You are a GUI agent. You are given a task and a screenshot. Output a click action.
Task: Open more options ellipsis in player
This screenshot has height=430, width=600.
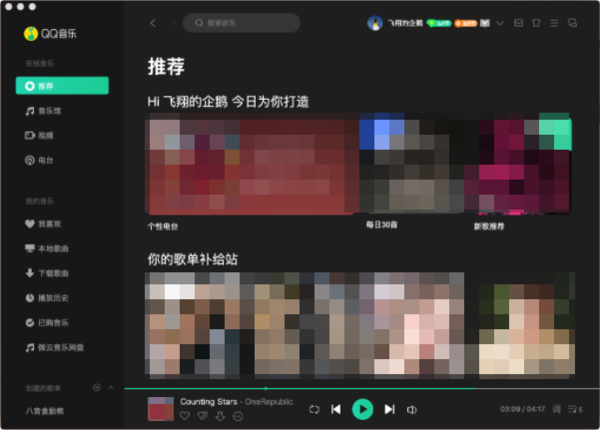click(x=238, y=416)
